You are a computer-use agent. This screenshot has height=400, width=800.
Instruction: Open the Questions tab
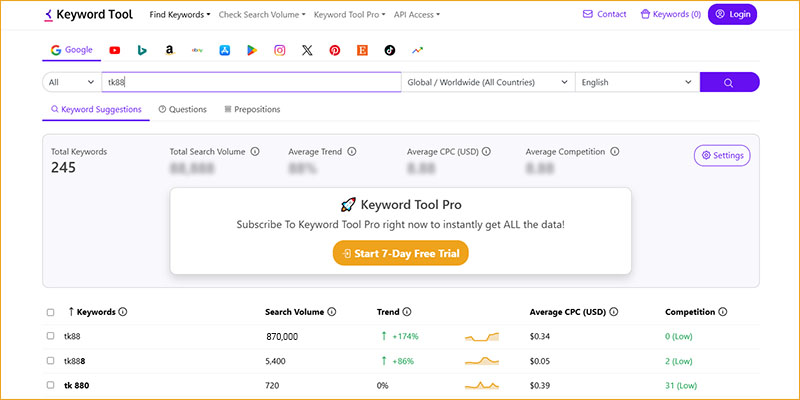pyautogui.click(x=183, y=109)
